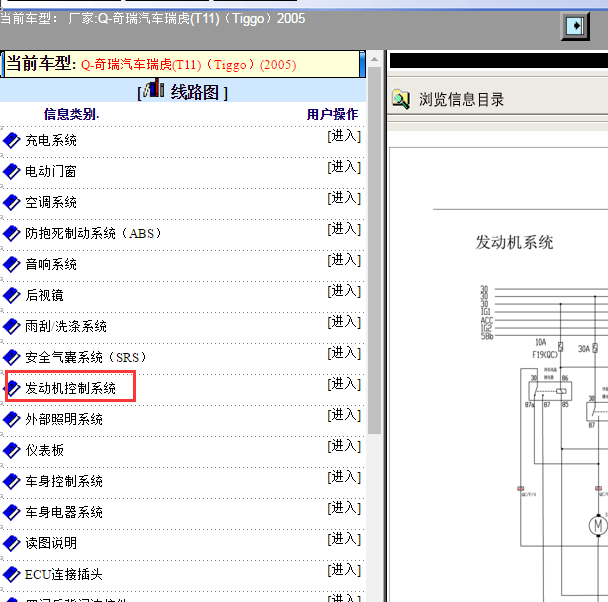Open 后视镜 via its [进入] link
Image resolution: width=608 pixels, height=602 pixels.
pyautogui.click(x=344, y=291)
